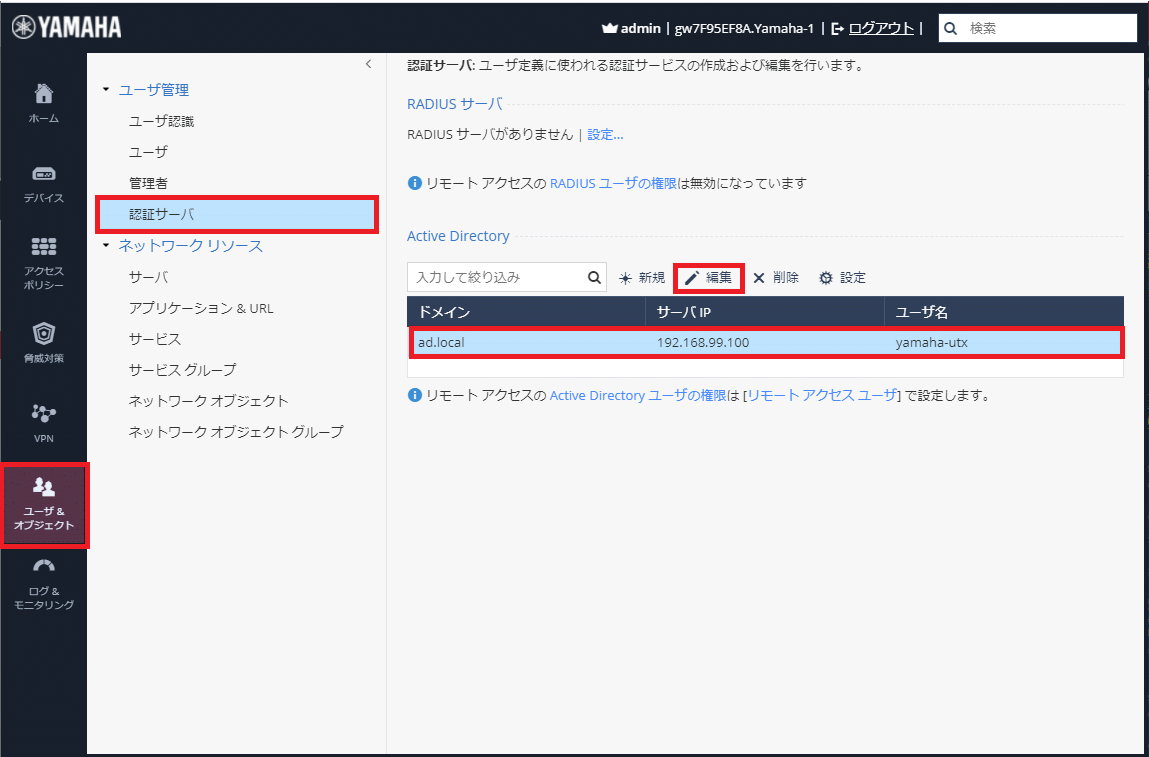
Task: Collapse the ネットワーク リソース tree group
Action: coord(106,246)
